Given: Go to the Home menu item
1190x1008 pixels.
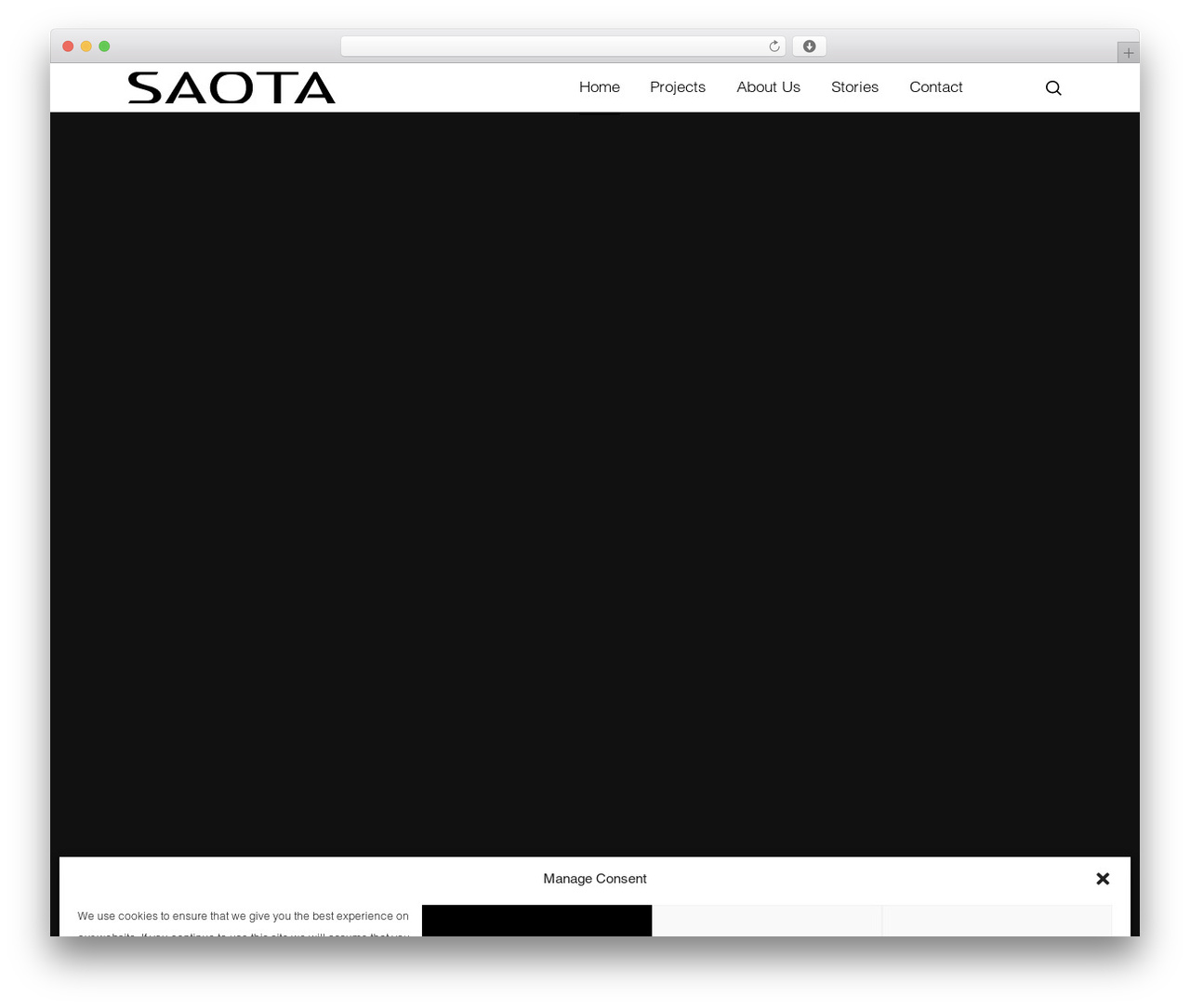Looking at the screenshot, I should (600, 87).
